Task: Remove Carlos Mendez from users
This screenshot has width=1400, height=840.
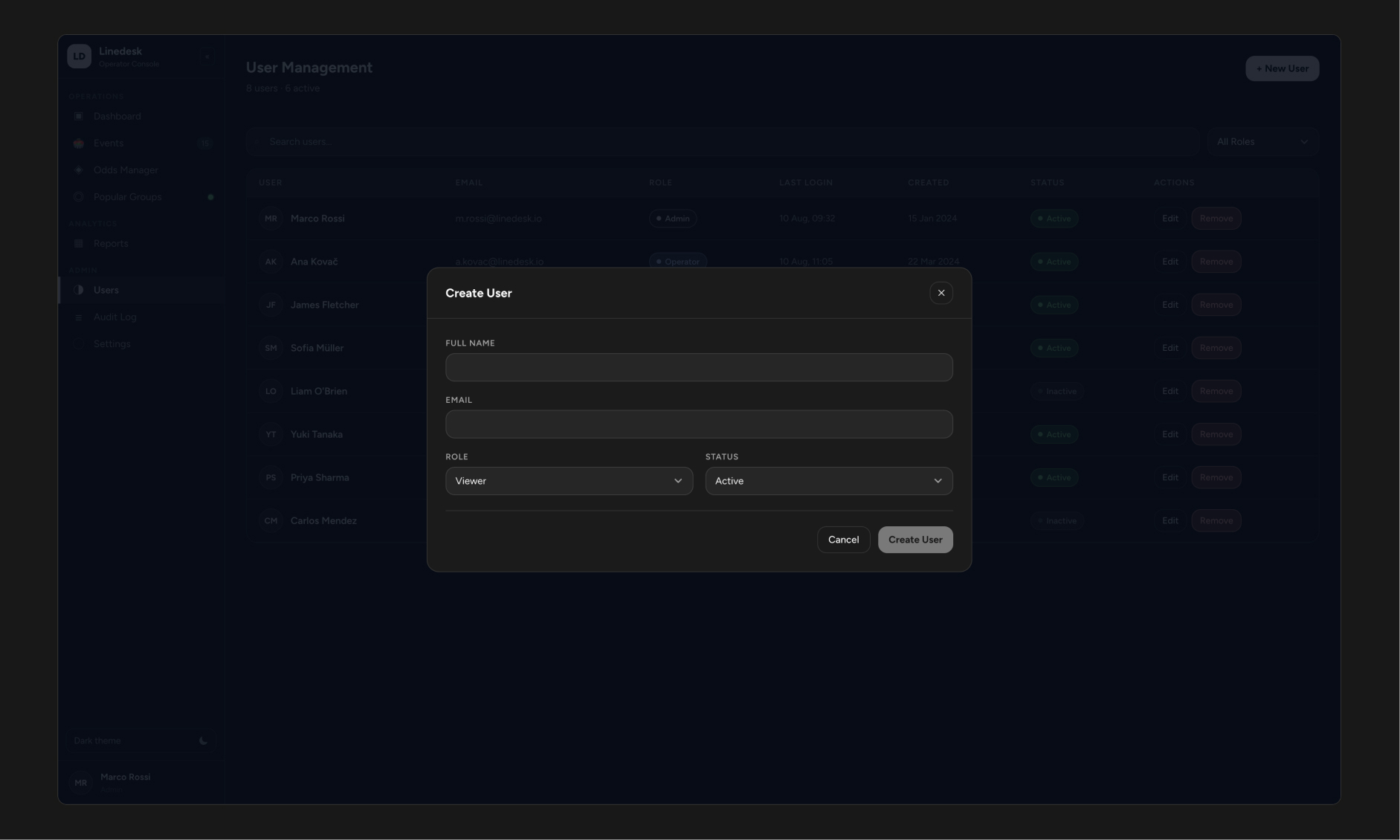Action: tap(1216, 520)
